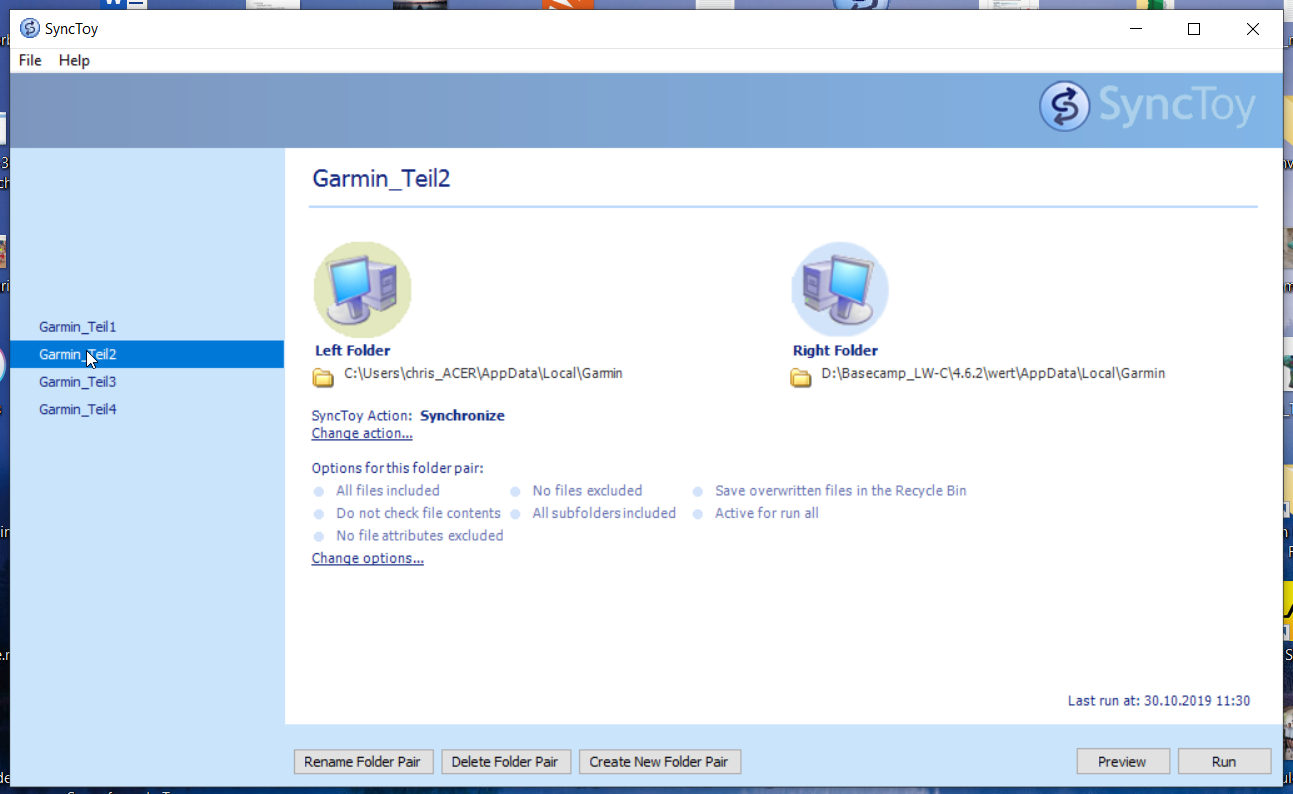Viewport: 1293px width, 794px height.
Task: Open the Change options link
Action: (x=368, y=558)
